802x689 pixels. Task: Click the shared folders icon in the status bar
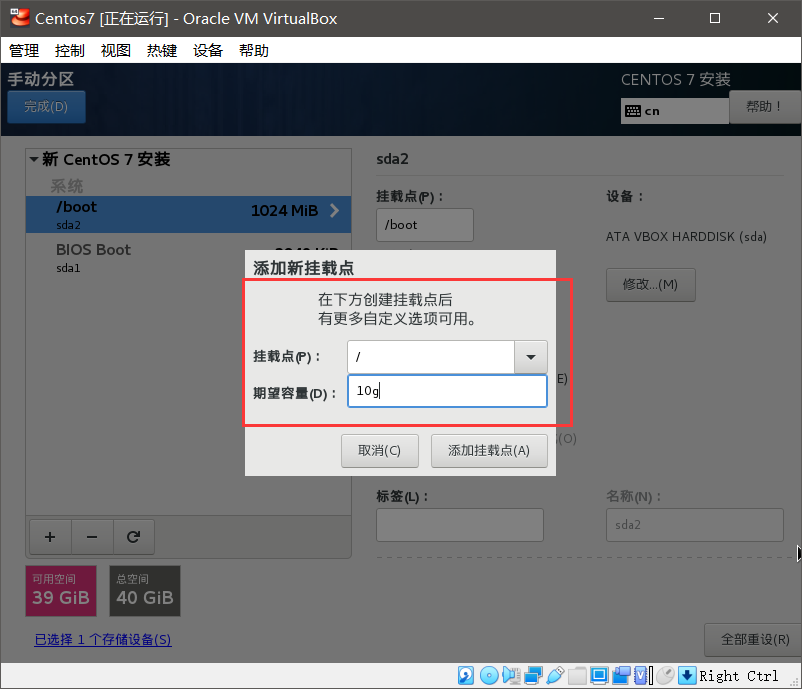577,675
